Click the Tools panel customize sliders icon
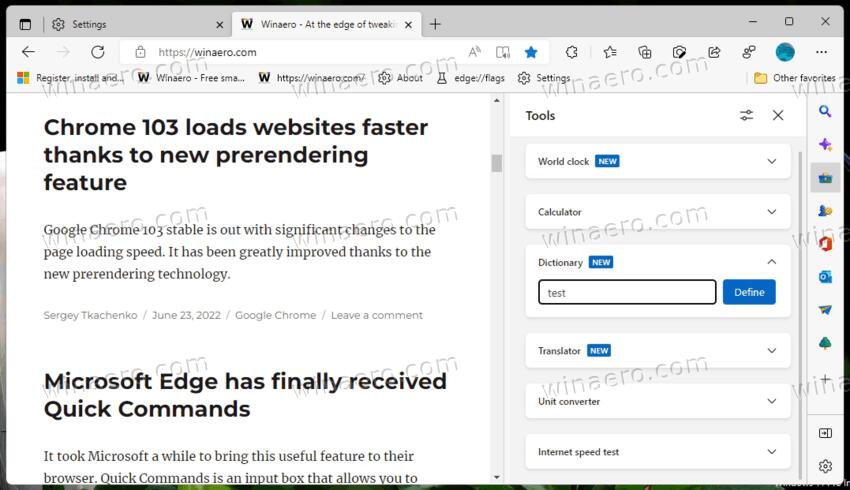The height and width of the screenshot is (490, 850). pos(746,116)
